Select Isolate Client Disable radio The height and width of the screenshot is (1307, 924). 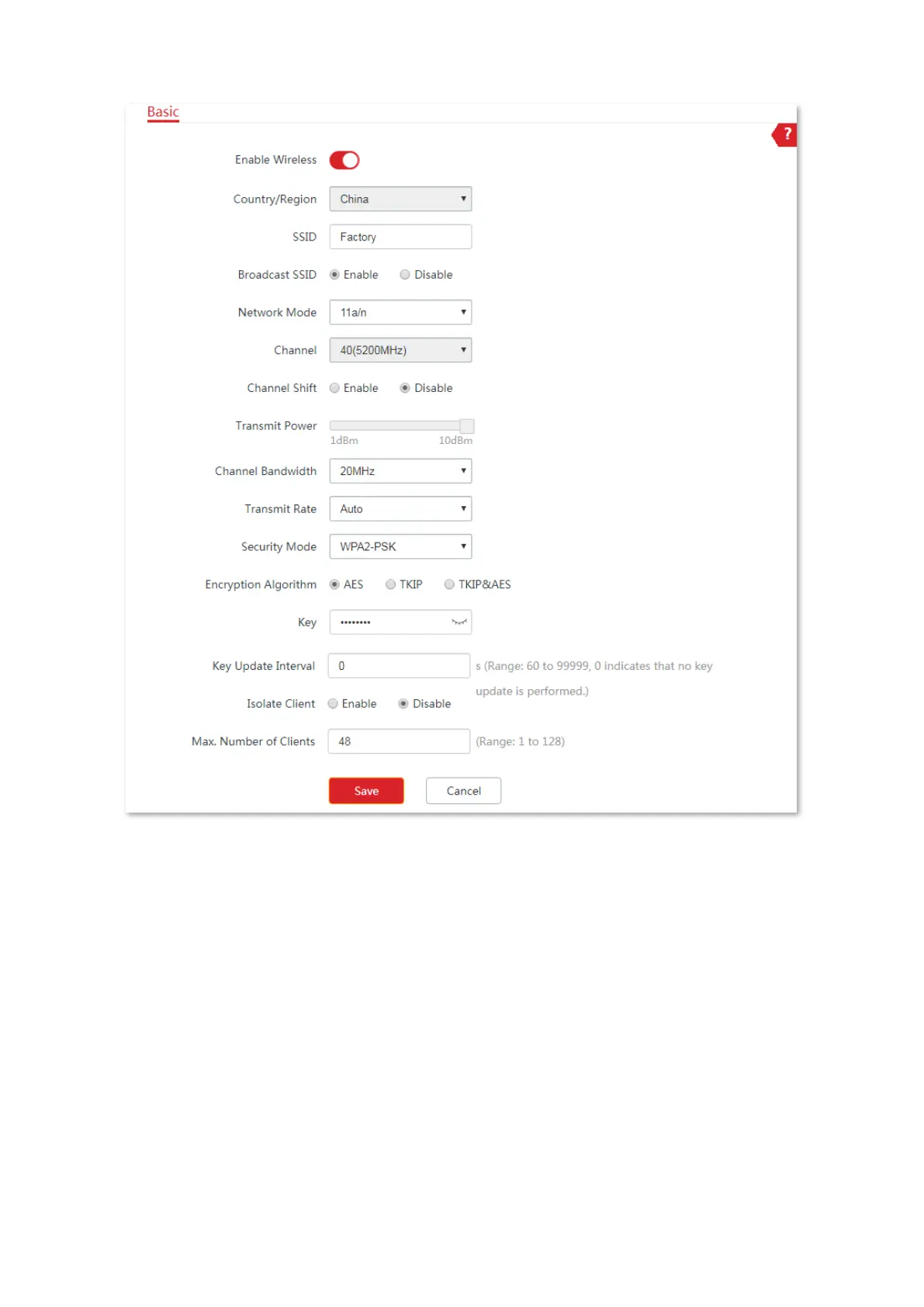403,704
